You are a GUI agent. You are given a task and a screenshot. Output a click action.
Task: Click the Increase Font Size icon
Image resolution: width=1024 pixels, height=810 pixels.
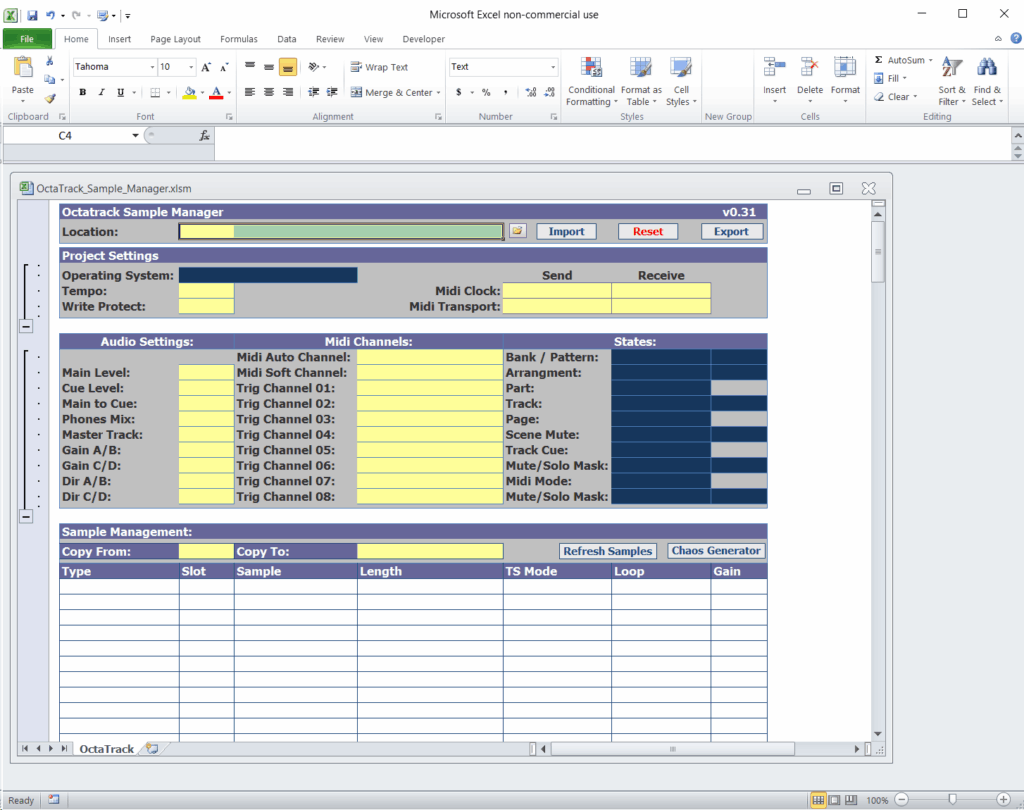pos(206,67)
